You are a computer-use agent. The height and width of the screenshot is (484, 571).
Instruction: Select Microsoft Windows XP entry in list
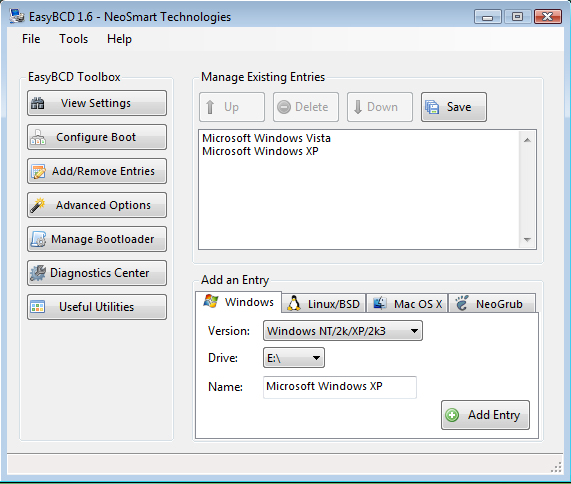[260, 151]
